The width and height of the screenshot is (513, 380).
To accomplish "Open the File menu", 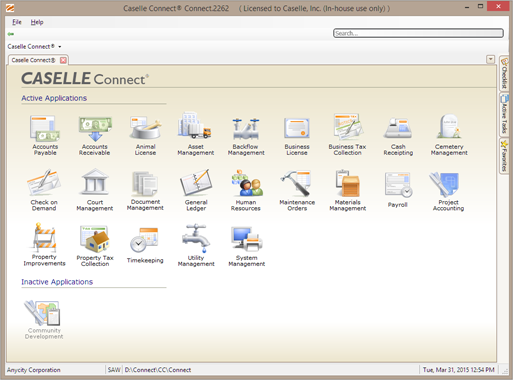I will [17, 22].
